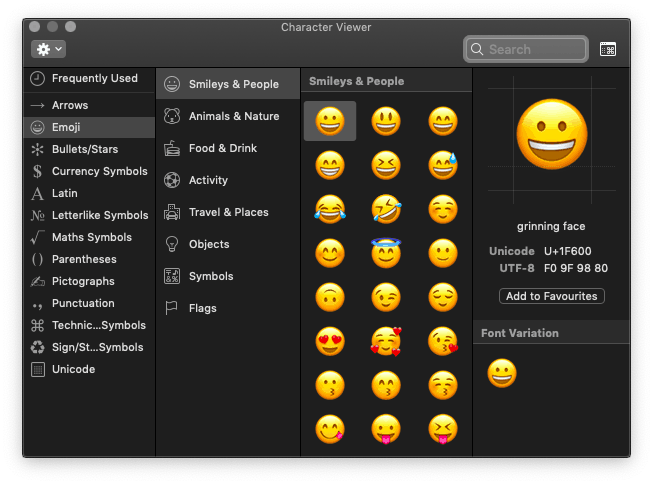Choose the Flags subcategory
This screenshot has width=653, height=484.
tap(228, 309)
